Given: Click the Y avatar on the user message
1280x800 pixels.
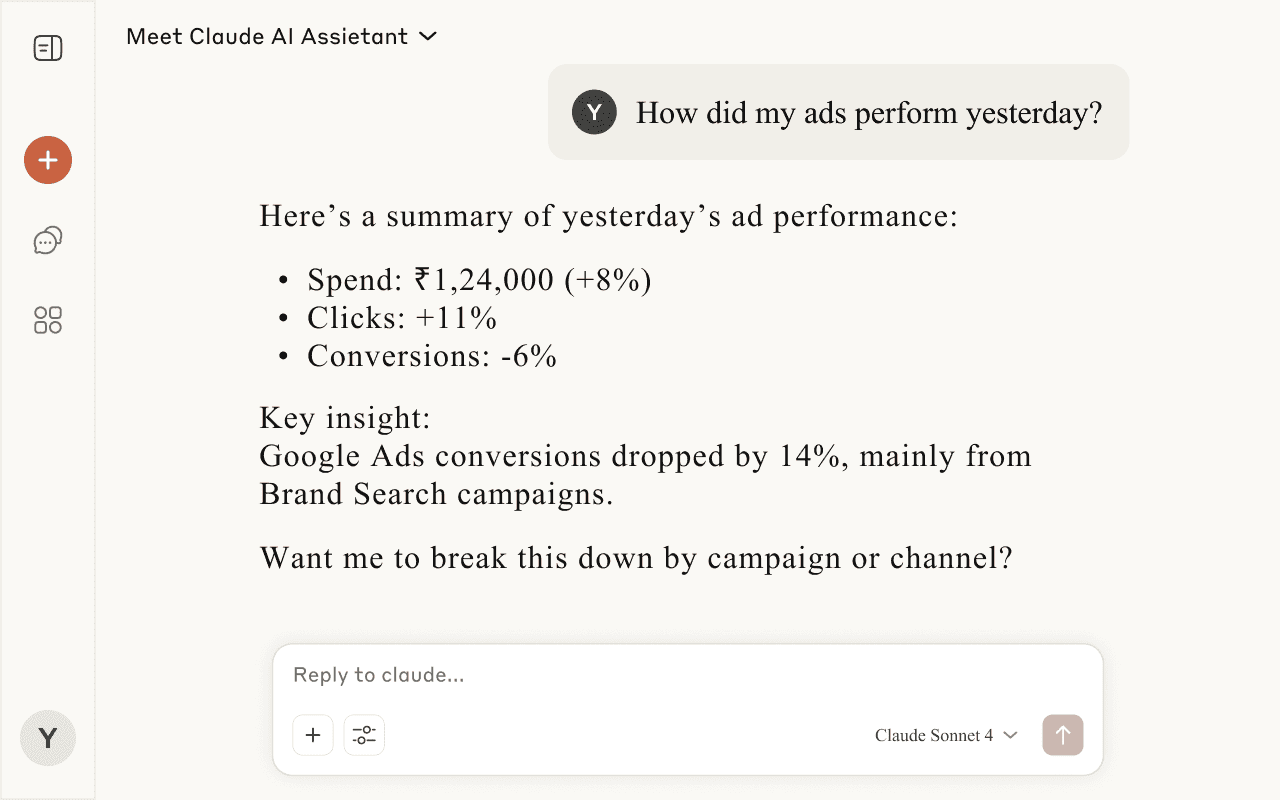Looking at the screenshot, I should coord(594,112).
